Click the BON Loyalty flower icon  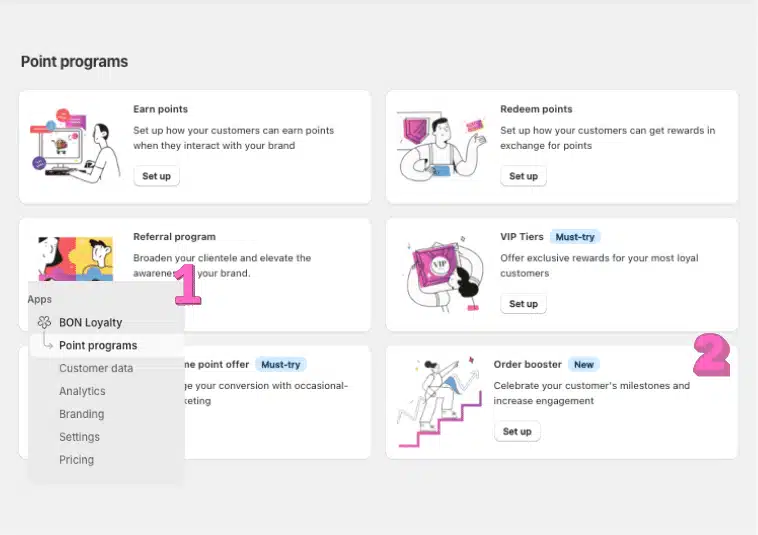[x=44, y=322]
